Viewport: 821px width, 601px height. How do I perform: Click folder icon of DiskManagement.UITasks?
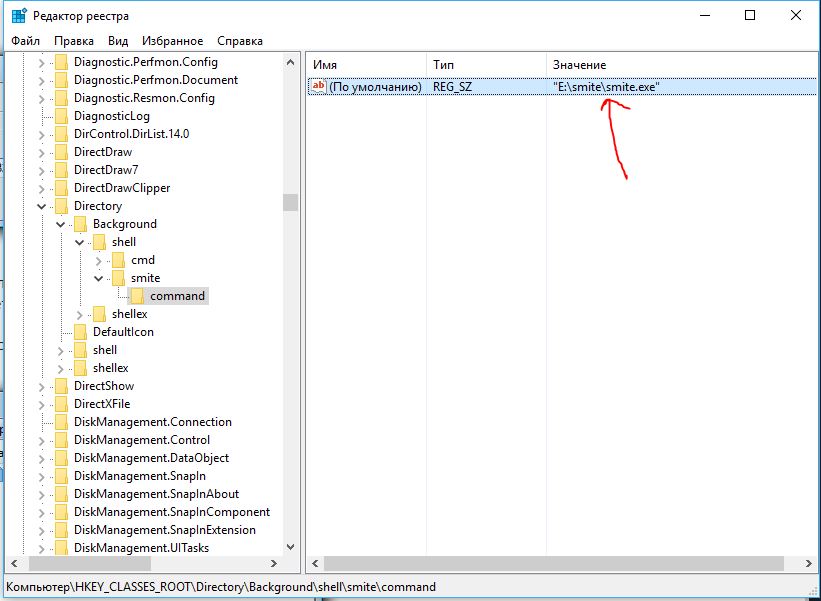62,548
